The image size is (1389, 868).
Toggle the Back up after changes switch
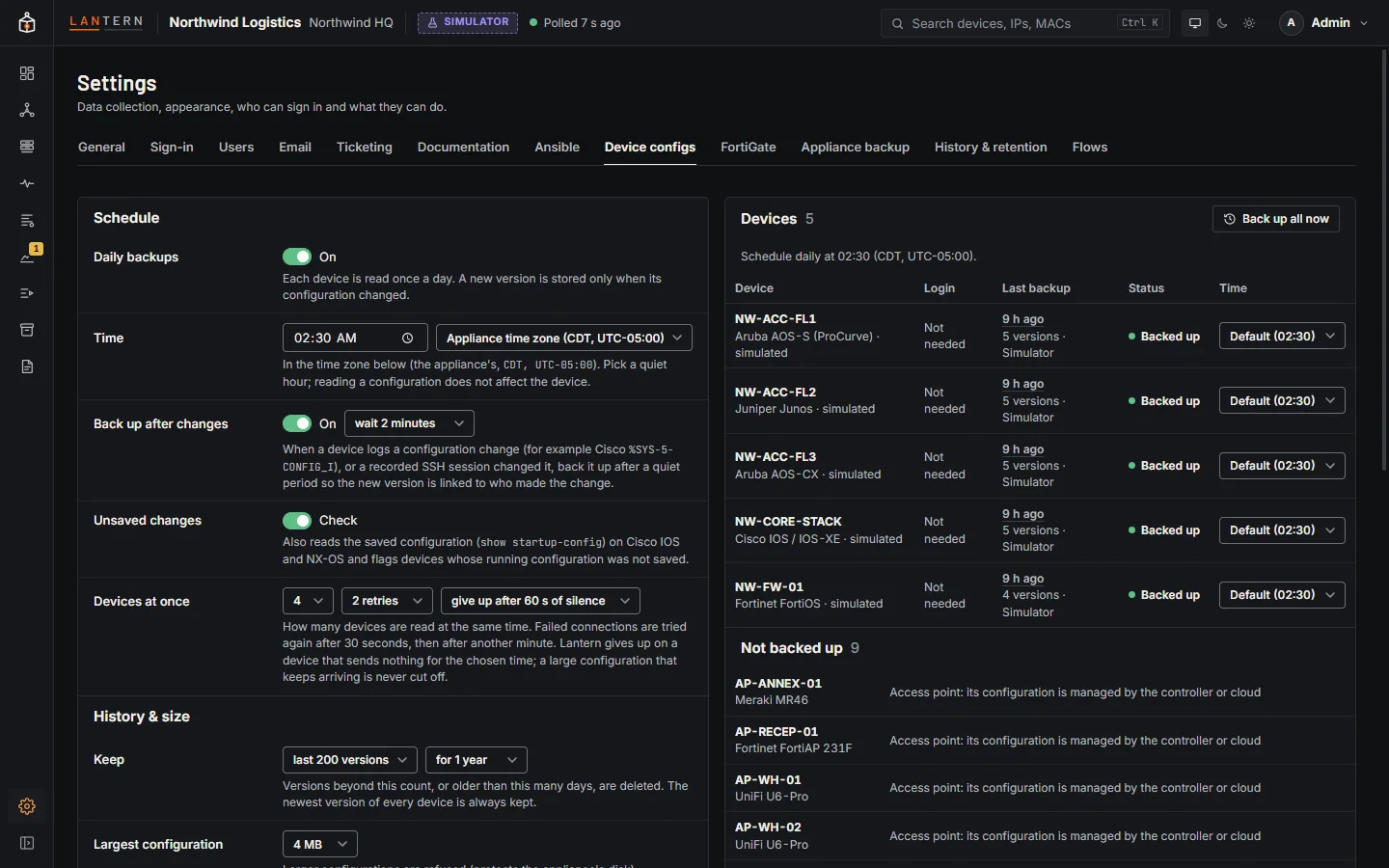(297, 423)
